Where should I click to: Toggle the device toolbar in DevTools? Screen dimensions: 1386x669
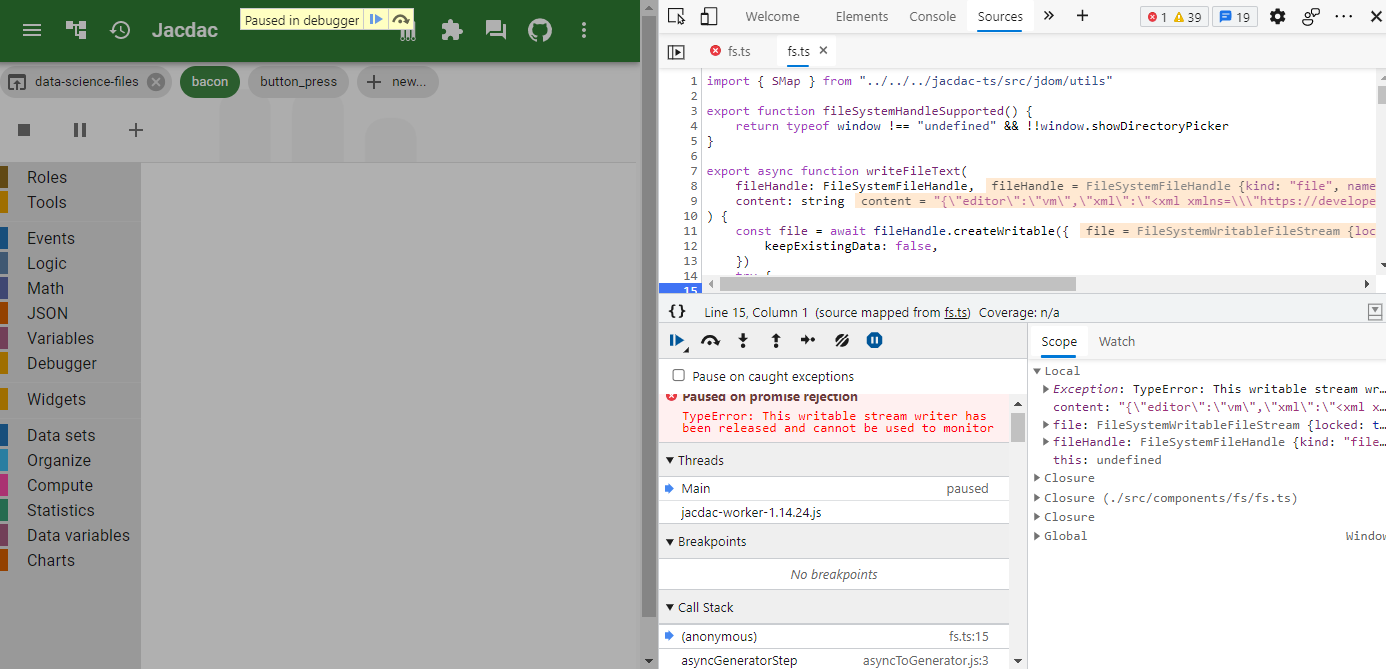pyautogui.click(x=709, y=16)
